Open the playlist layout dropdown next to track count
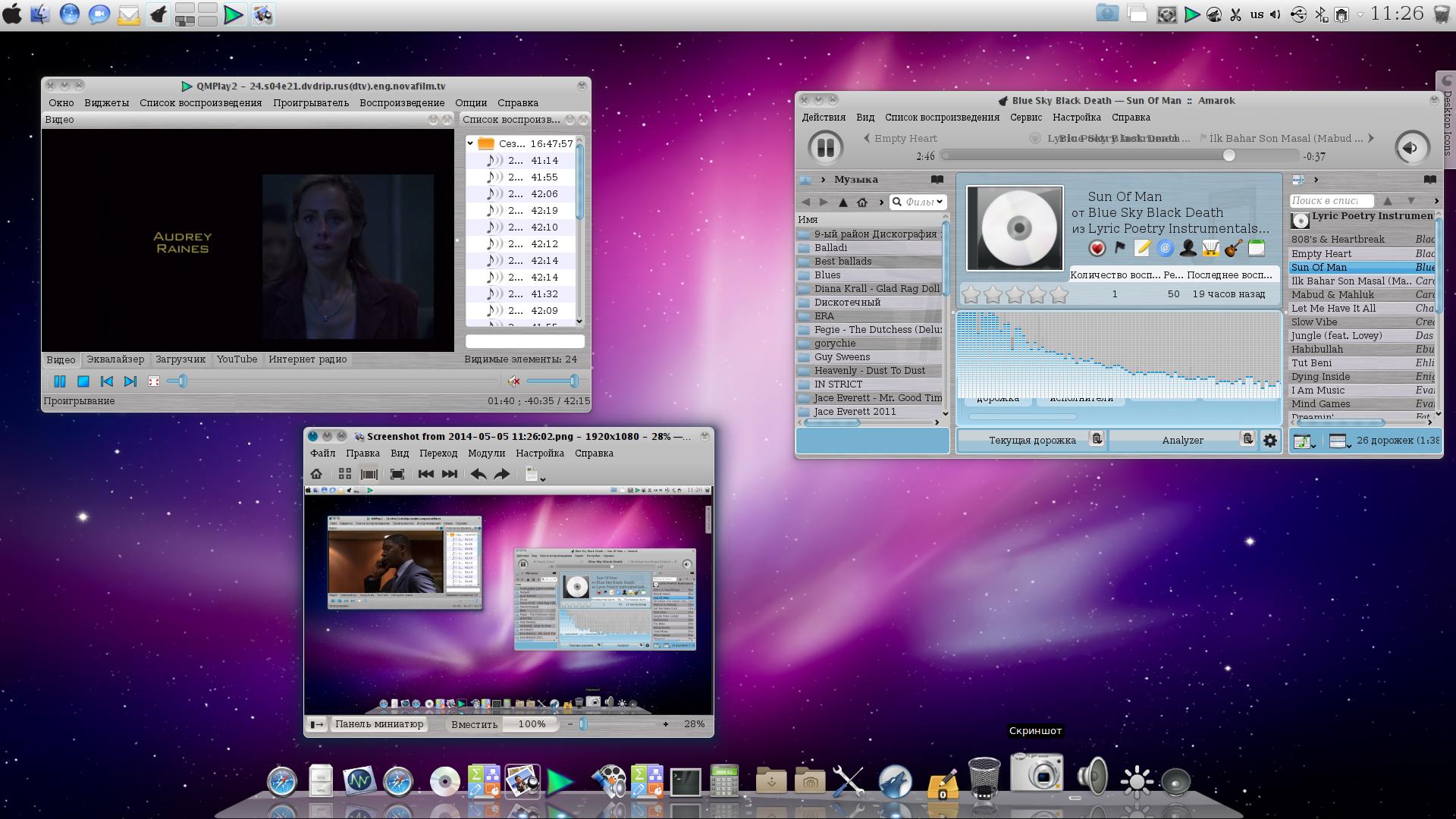 click(1340, 441)
